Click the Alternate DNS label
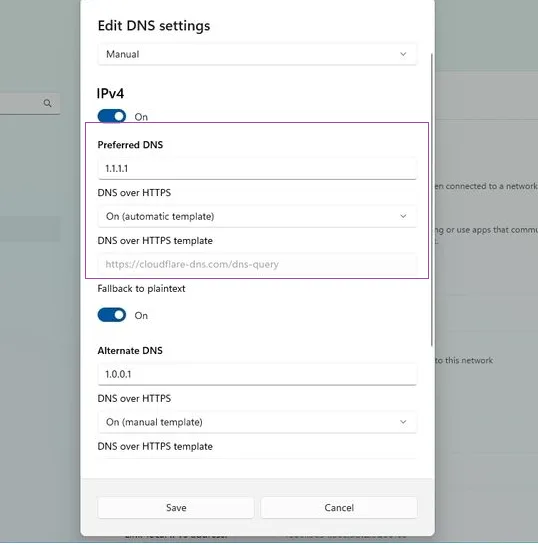Image resolution: width=538 pixels, height=545 pixels. click(130, 350)
